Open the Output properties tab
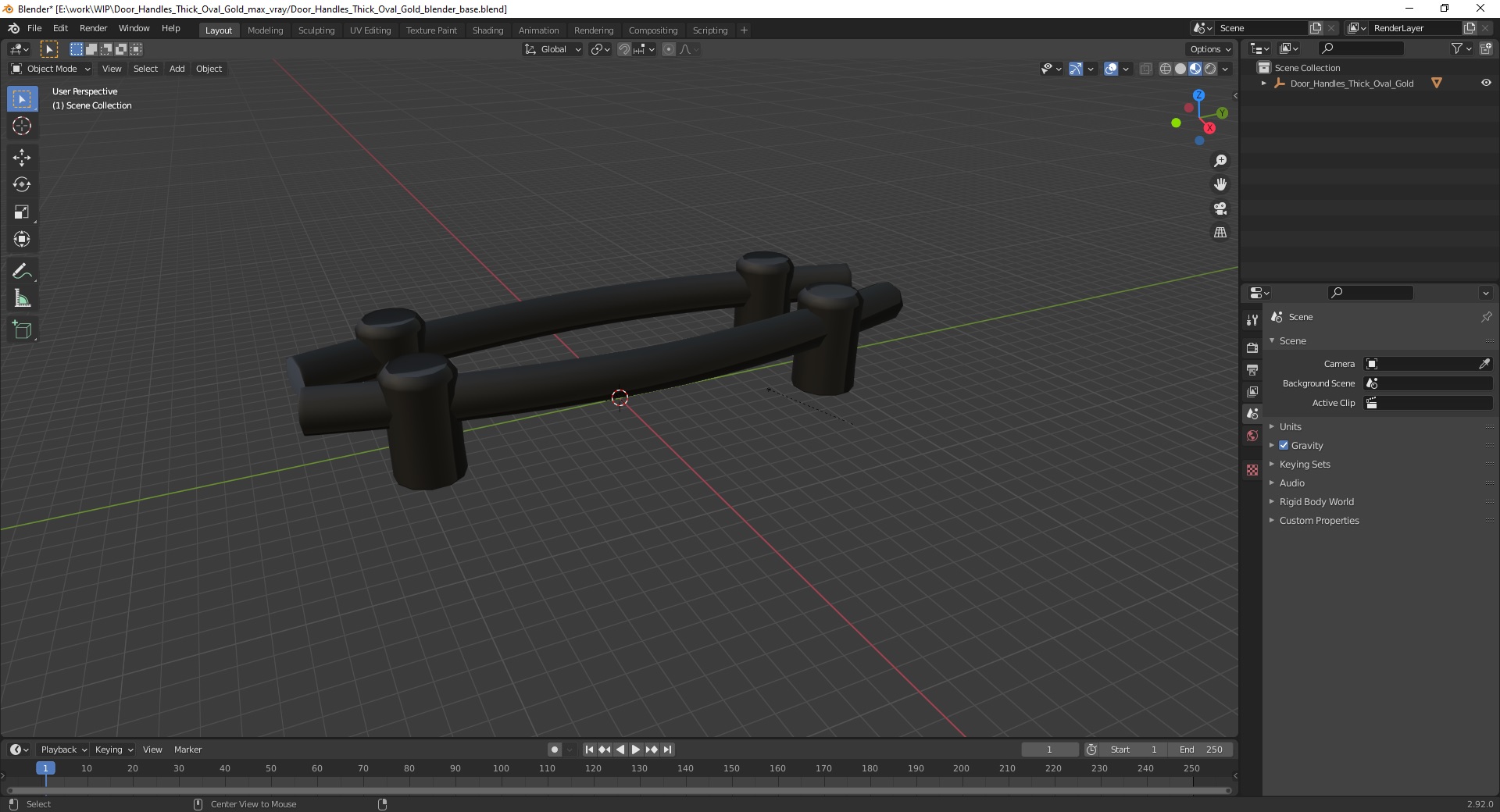Screen dimensions: 1500x812 (x=1252, y=369)
